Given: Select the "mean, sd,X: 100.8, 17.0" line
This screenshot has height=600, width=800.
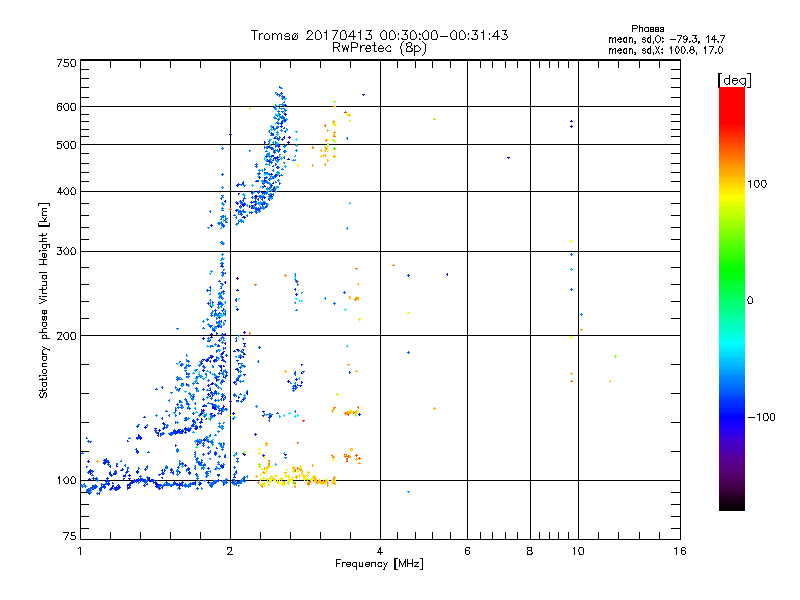Looking at the screenshot, I should point(665,50).
